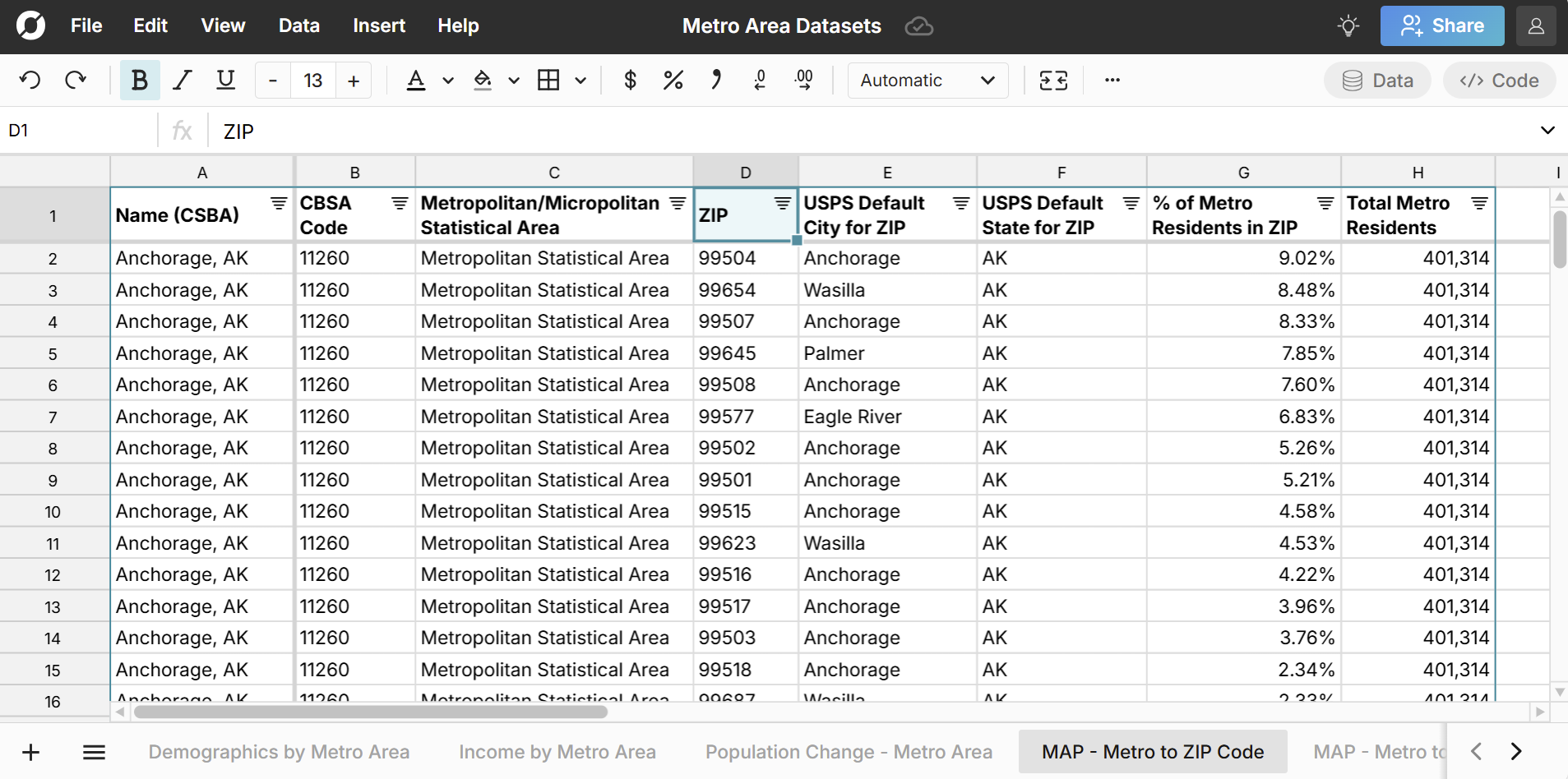Open the Insert menu
The width and height of the screenshot is (1568, 779).
pyautogui.click(x=378, y=25)
